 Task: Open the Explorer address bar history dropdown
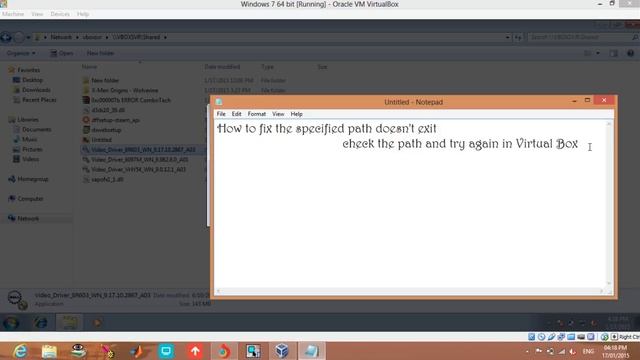click(x=507, y=37)
